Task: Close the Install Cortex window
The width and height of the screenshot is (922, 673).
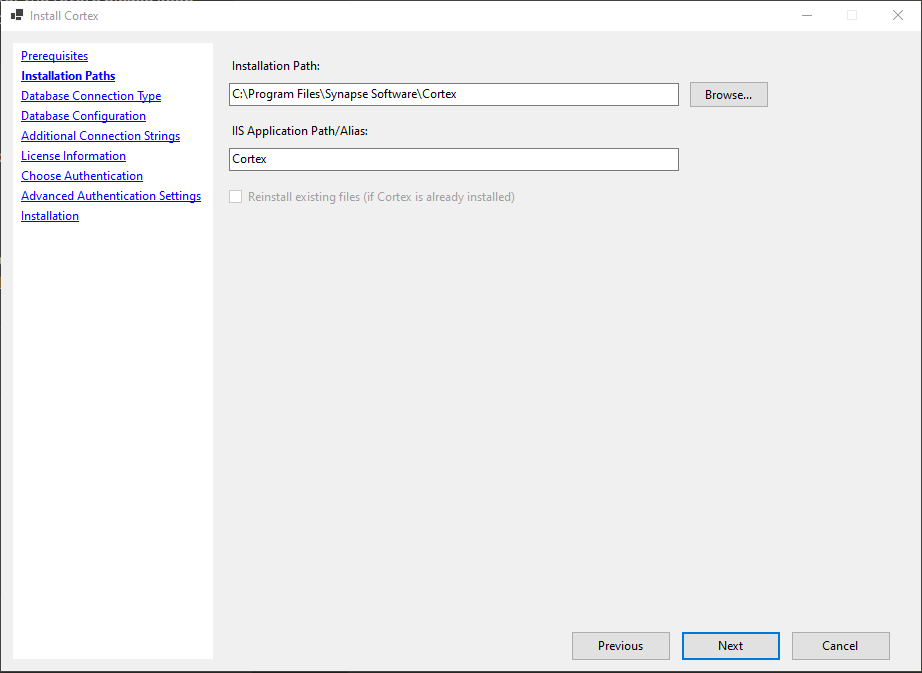Action: [897, 15]
